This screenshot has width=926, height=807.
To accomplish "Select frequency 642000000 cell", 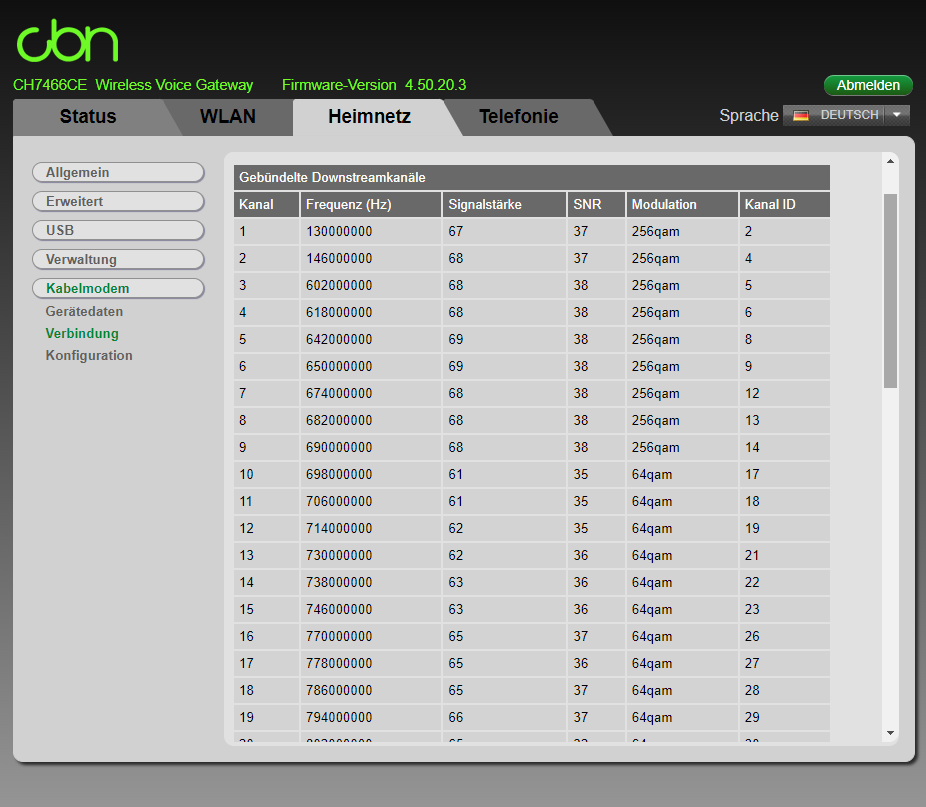I will pos(371,339).
